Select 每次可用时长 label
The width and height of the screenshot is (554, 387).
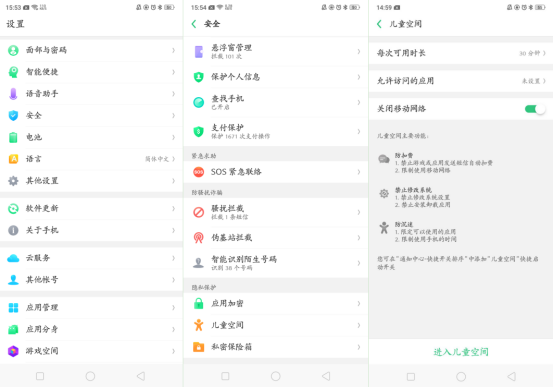click(401, 53)
